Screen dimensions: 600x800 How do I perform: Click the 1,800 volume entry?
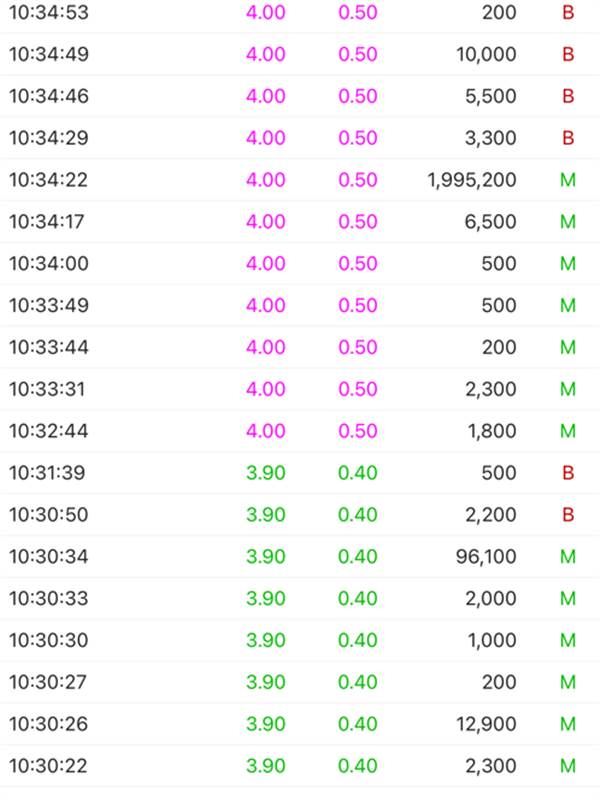[491, 431]
